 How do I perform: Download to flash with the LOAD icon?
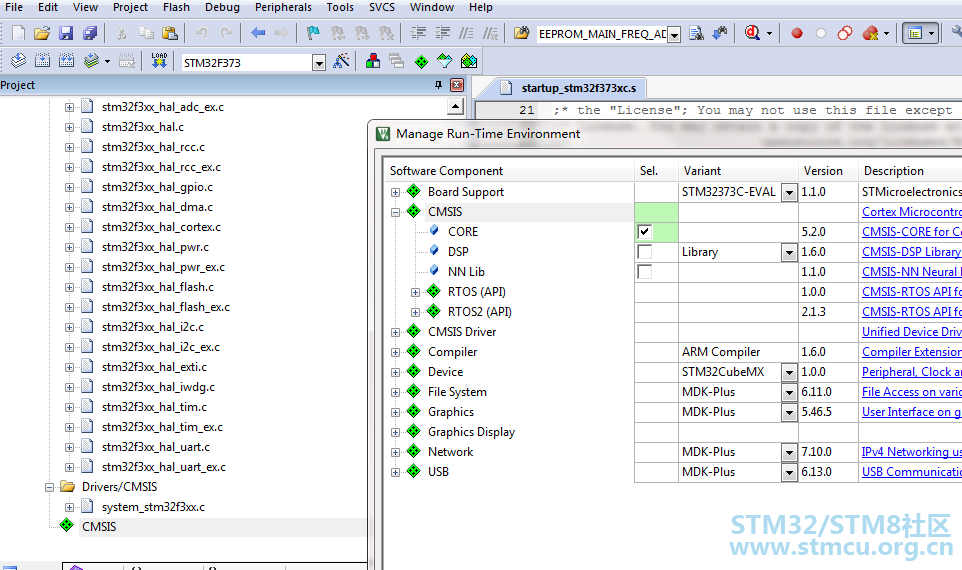tap(159, 61)
